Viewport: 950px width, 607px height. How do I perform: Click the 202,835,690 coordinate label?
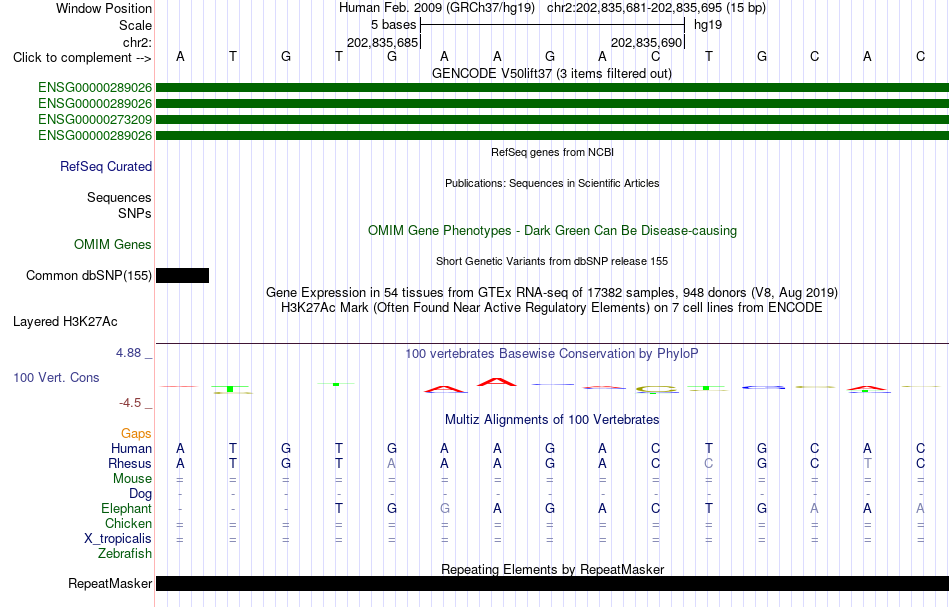click(x=646, y=42)
